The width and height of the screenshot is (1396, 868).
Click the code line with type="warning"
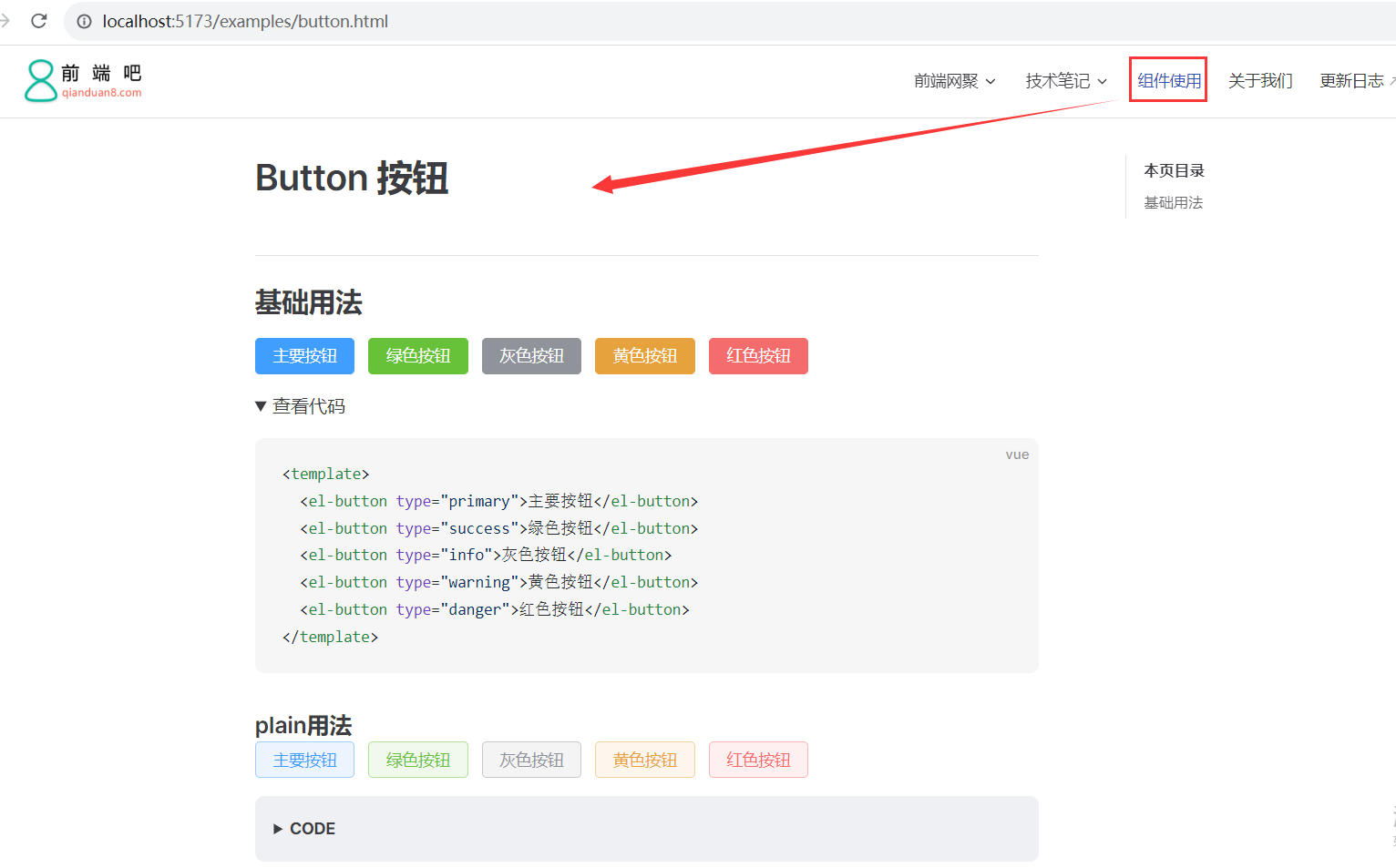[x=499, y=582]
